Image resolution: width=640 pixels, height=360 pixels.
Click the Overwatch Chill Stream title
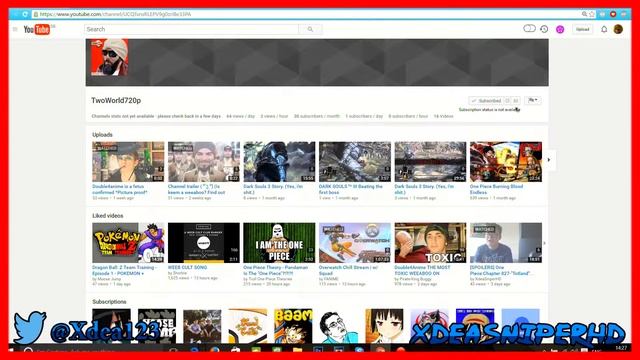pos(348,270)
